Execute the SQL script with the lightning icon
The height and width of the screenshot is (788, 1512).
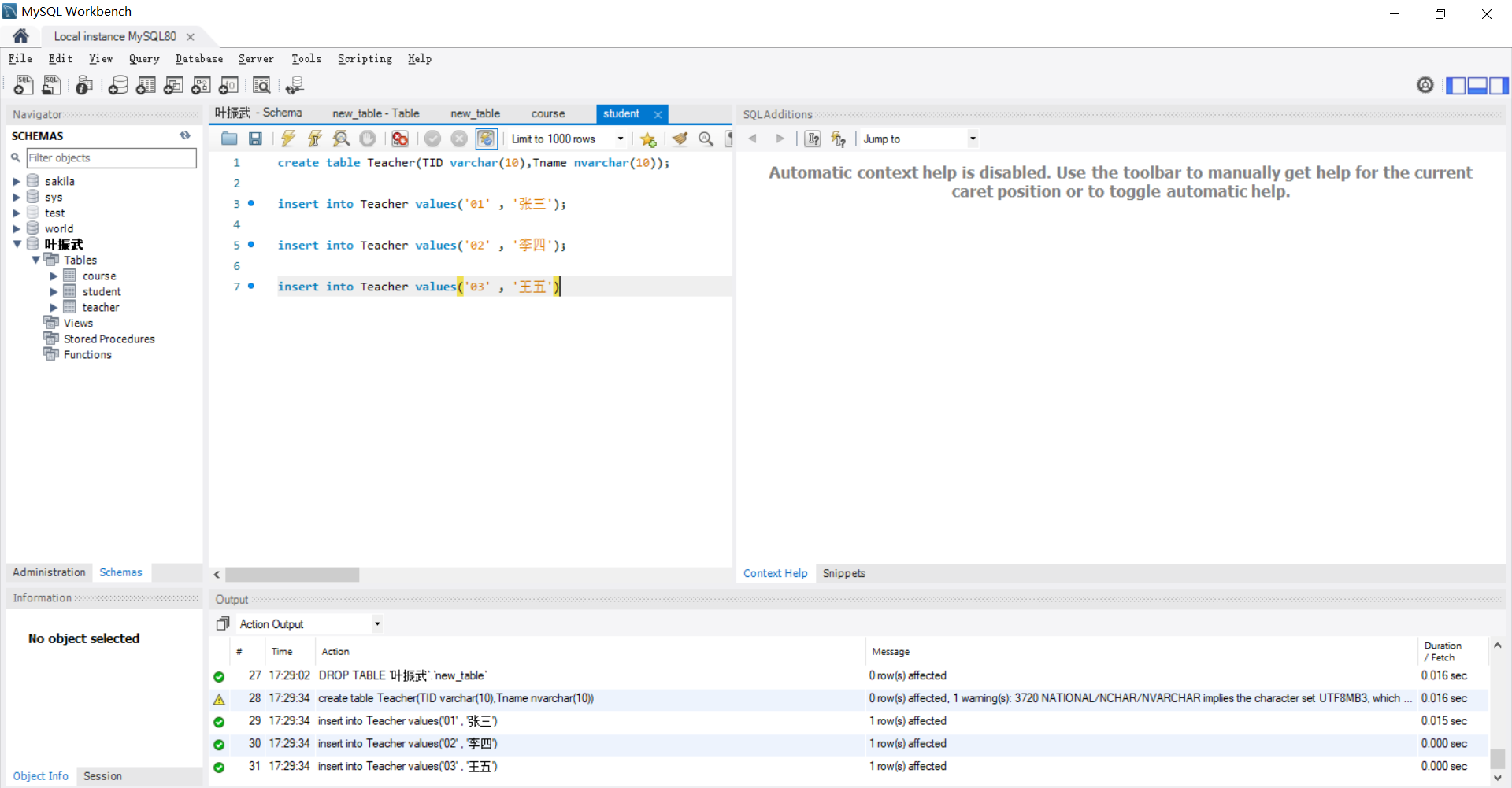click(287, 139)
